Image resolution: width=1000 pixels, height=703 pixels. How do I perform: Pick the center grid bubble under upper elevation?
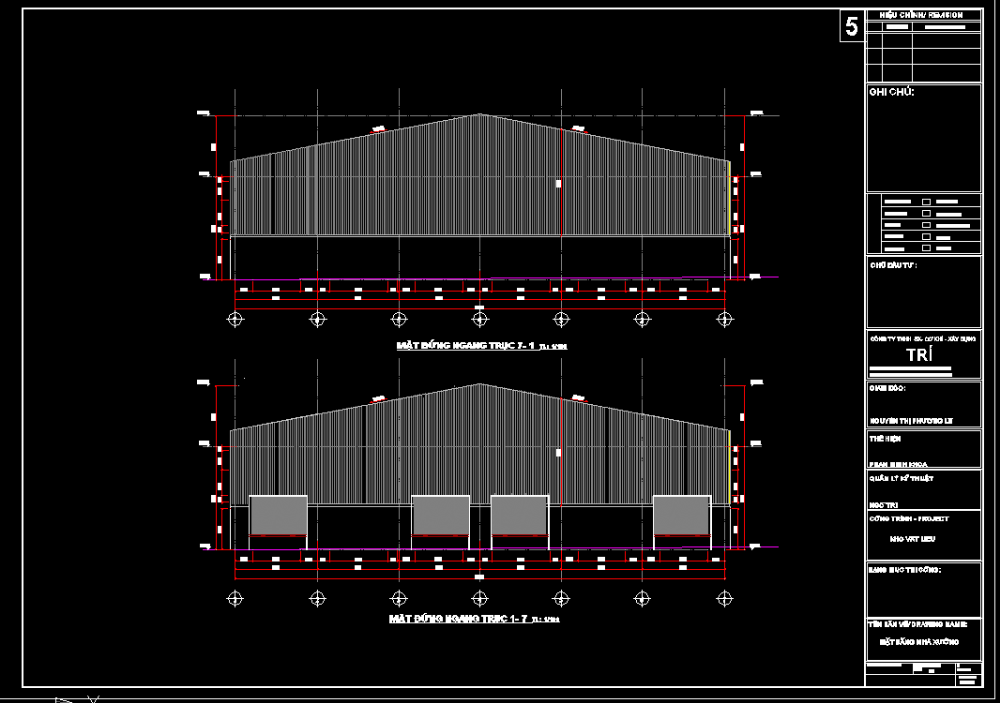pos(480,319)
